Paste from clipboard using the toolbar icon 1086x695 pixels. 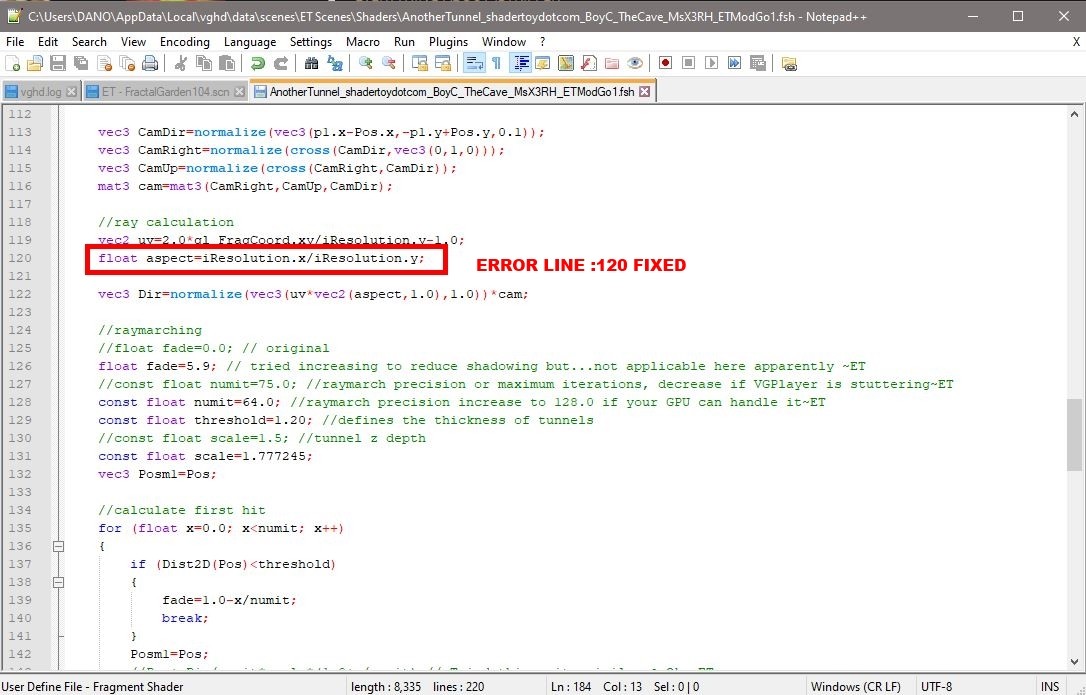(x=226, y=64)
